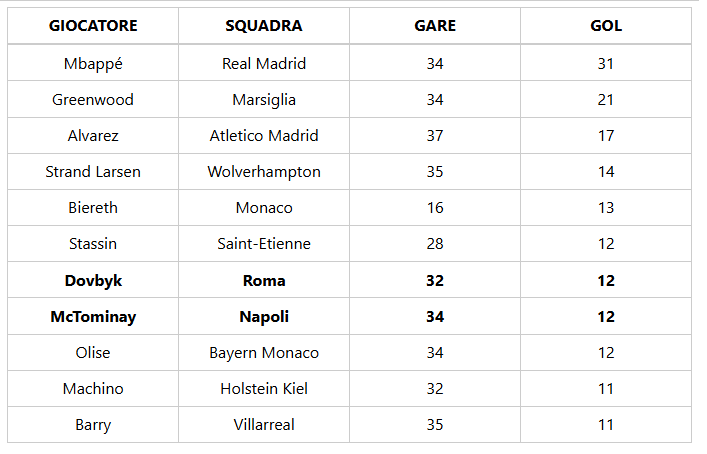This screenshot has height=454, width=707.
Task: Click Greenwood in the player column
Action: pos(93,100)
